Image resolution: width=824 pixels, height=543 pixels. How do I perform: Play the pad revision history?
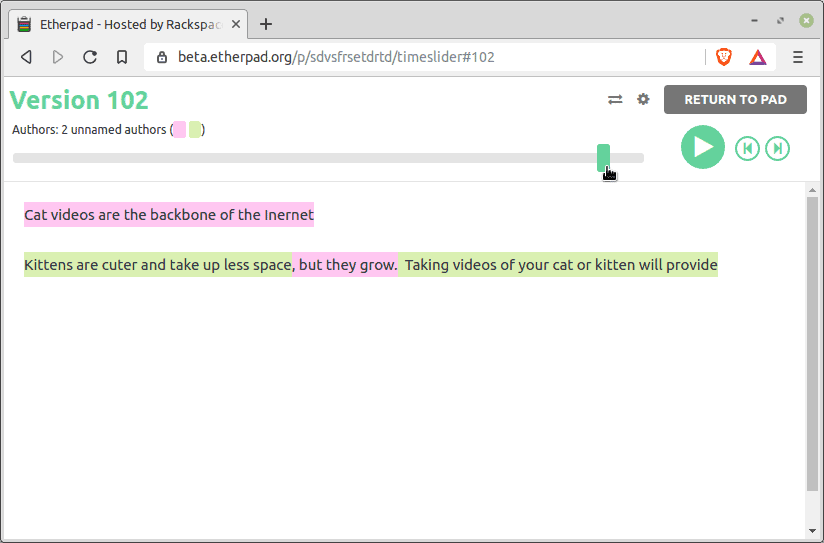(x=703, y=147)
